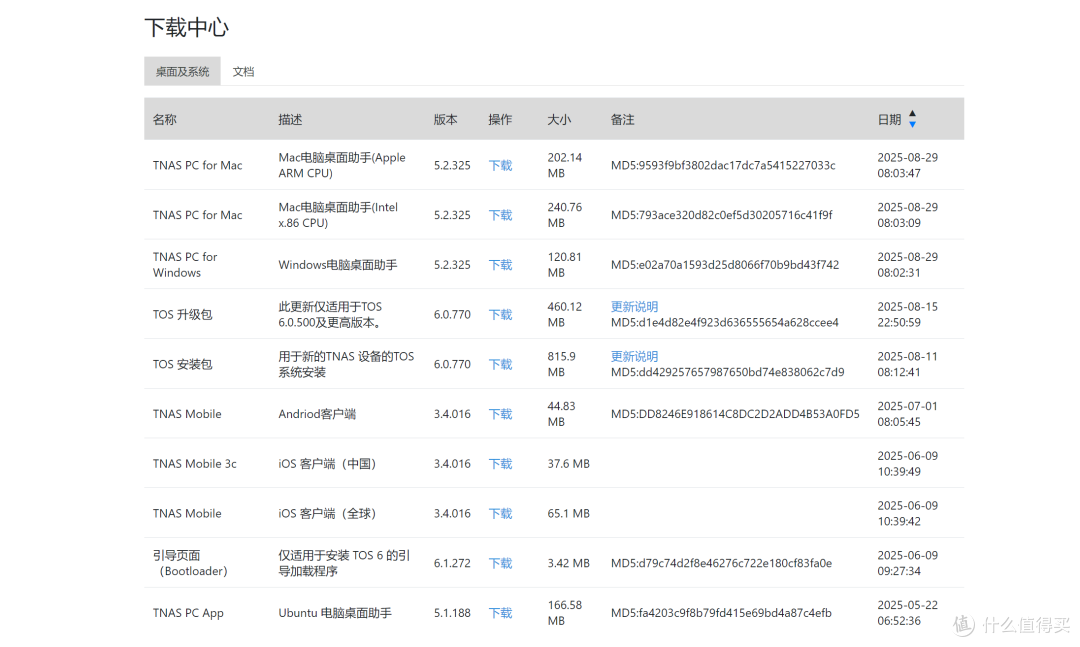The height and width of the screenshot is (647, 1080).
Task: Click the date 2025-05-22 06:52:36
Action: 908,613
